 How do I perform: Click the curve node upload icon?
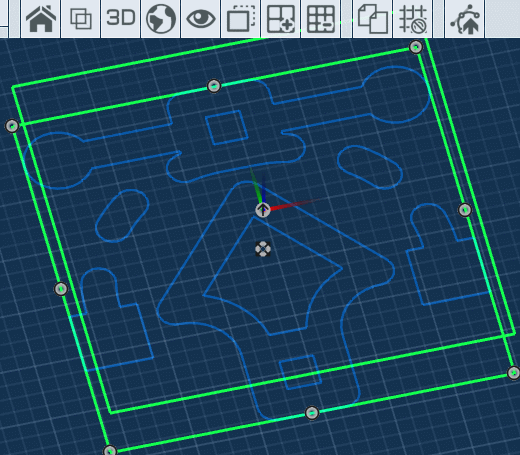(465, 19)
